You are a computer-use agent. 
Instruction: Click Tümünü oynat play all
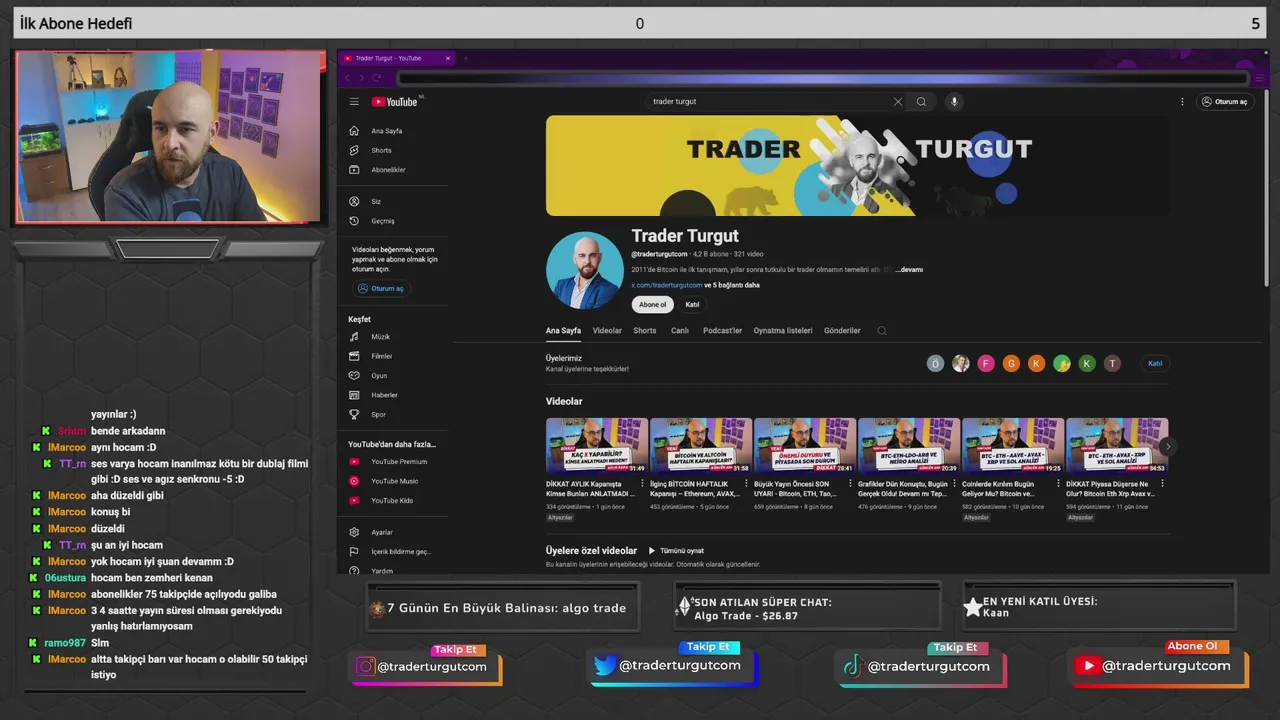(677, 551)
